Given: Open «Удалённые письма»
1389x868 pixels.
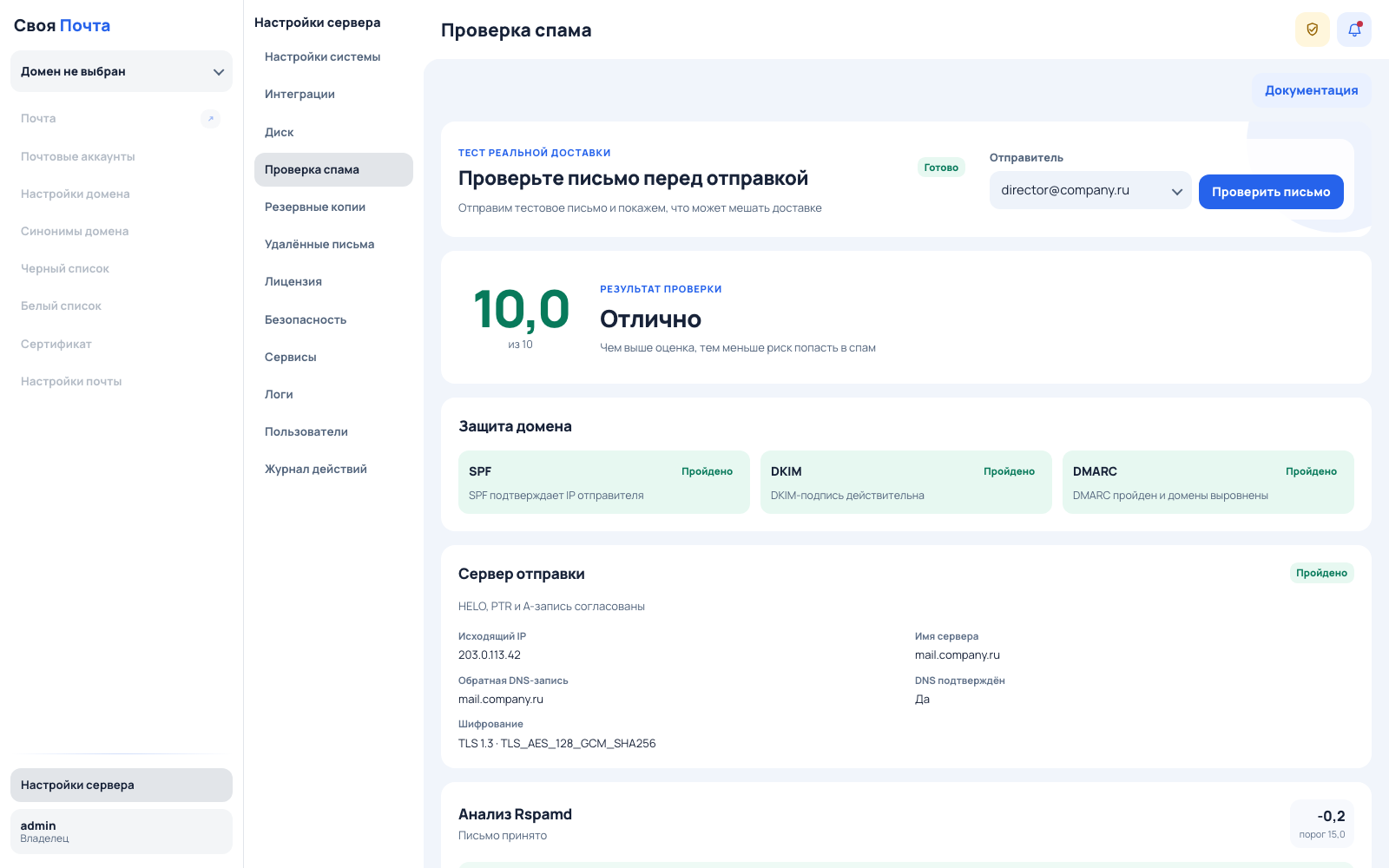Looking at the screenshot, I should click(333, 244).
